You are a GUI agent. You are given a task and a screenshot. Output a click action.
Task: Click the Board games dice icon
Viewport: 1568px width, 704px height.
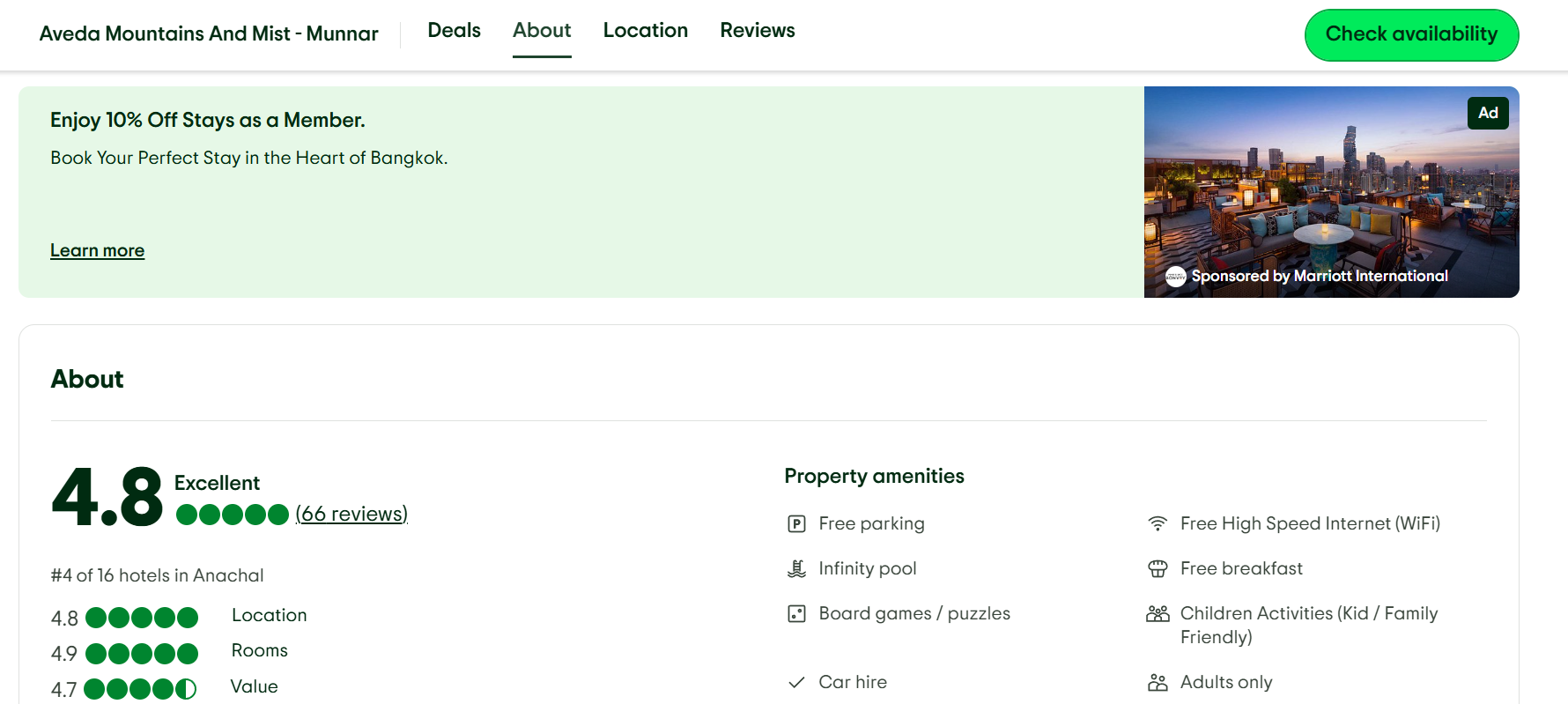796,614
